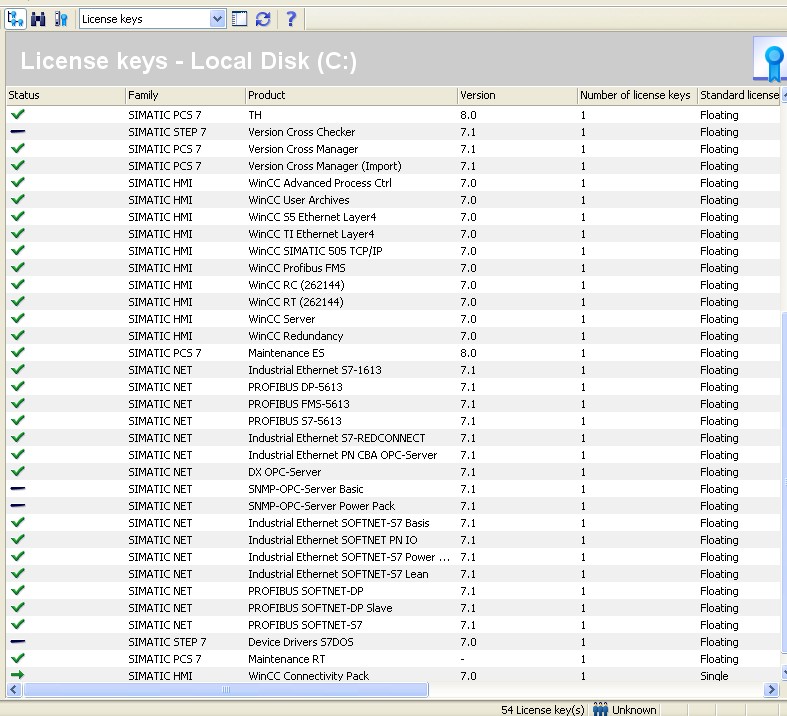Click the horizontal scrollbar left arrow
Viewport: 787px width, 716px height.
[x=14, y=689]
